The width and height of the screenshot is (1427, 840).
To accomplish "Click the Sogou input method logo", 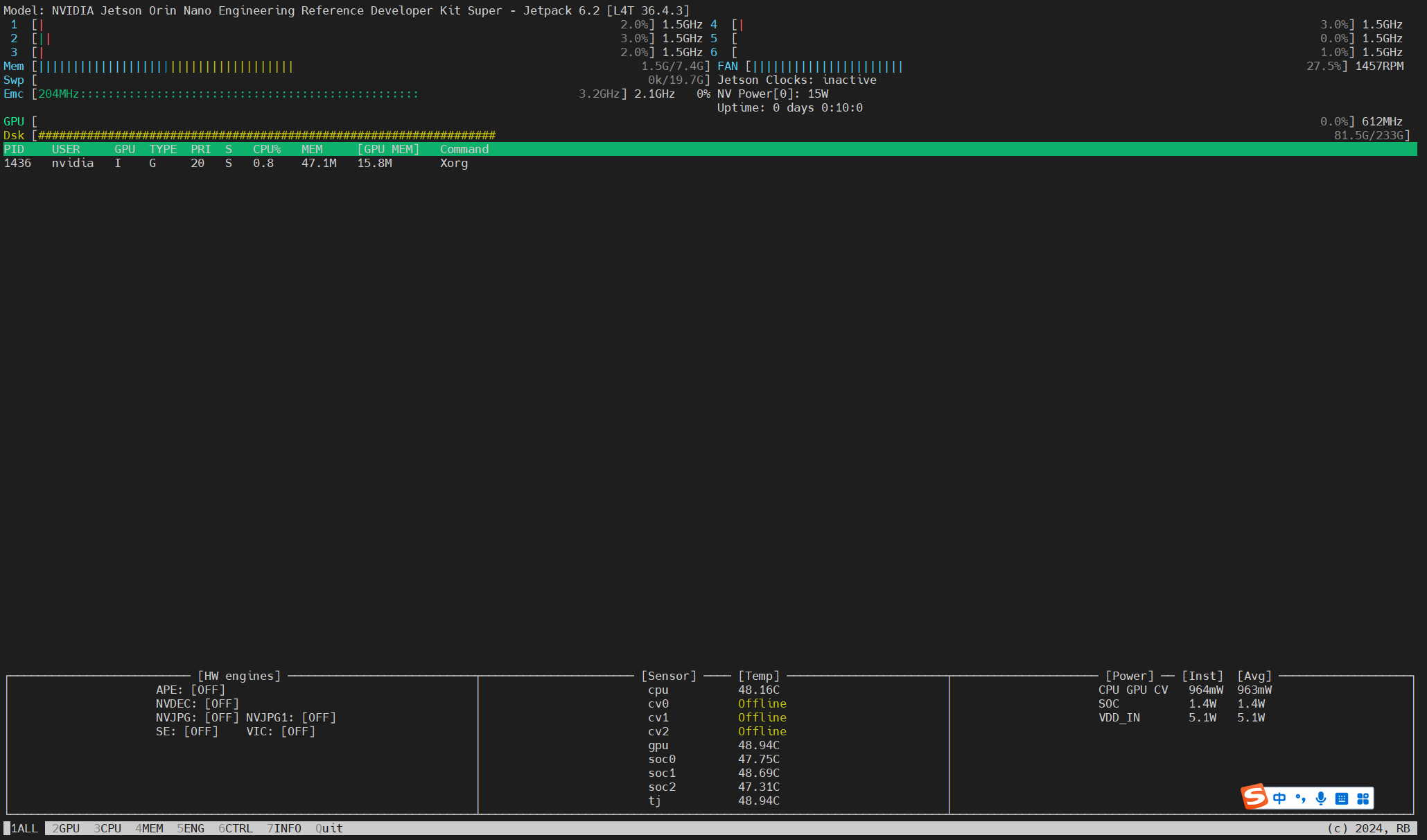I will (1254, 797).
